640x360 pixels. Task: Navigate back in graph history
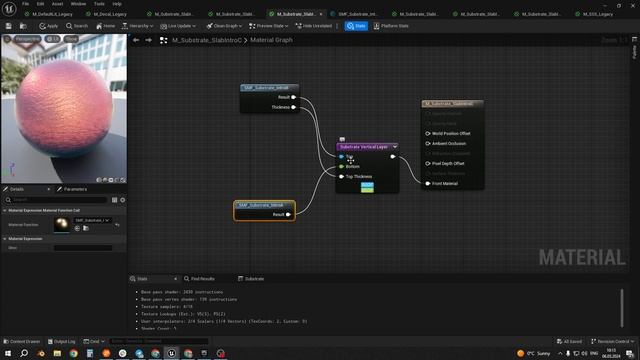[136, 40]
